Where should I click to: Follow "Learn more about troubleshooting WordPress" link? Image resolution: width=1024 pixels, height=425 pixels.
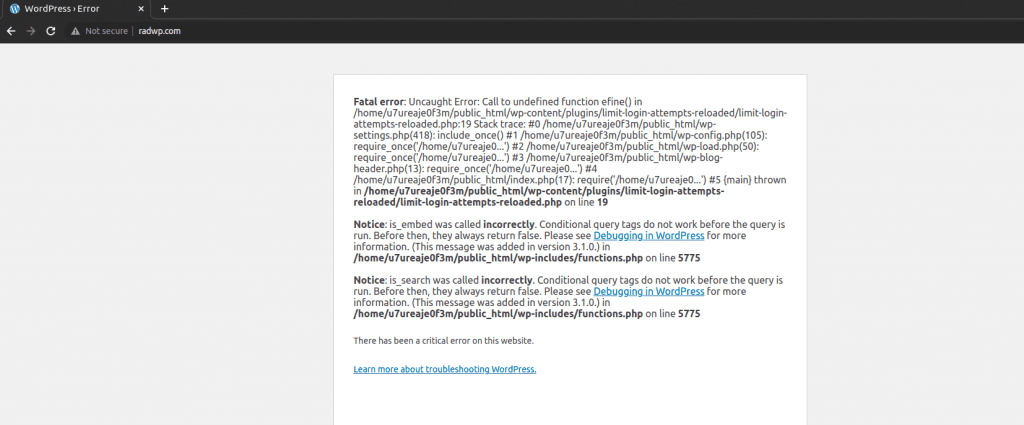[445, 369]
